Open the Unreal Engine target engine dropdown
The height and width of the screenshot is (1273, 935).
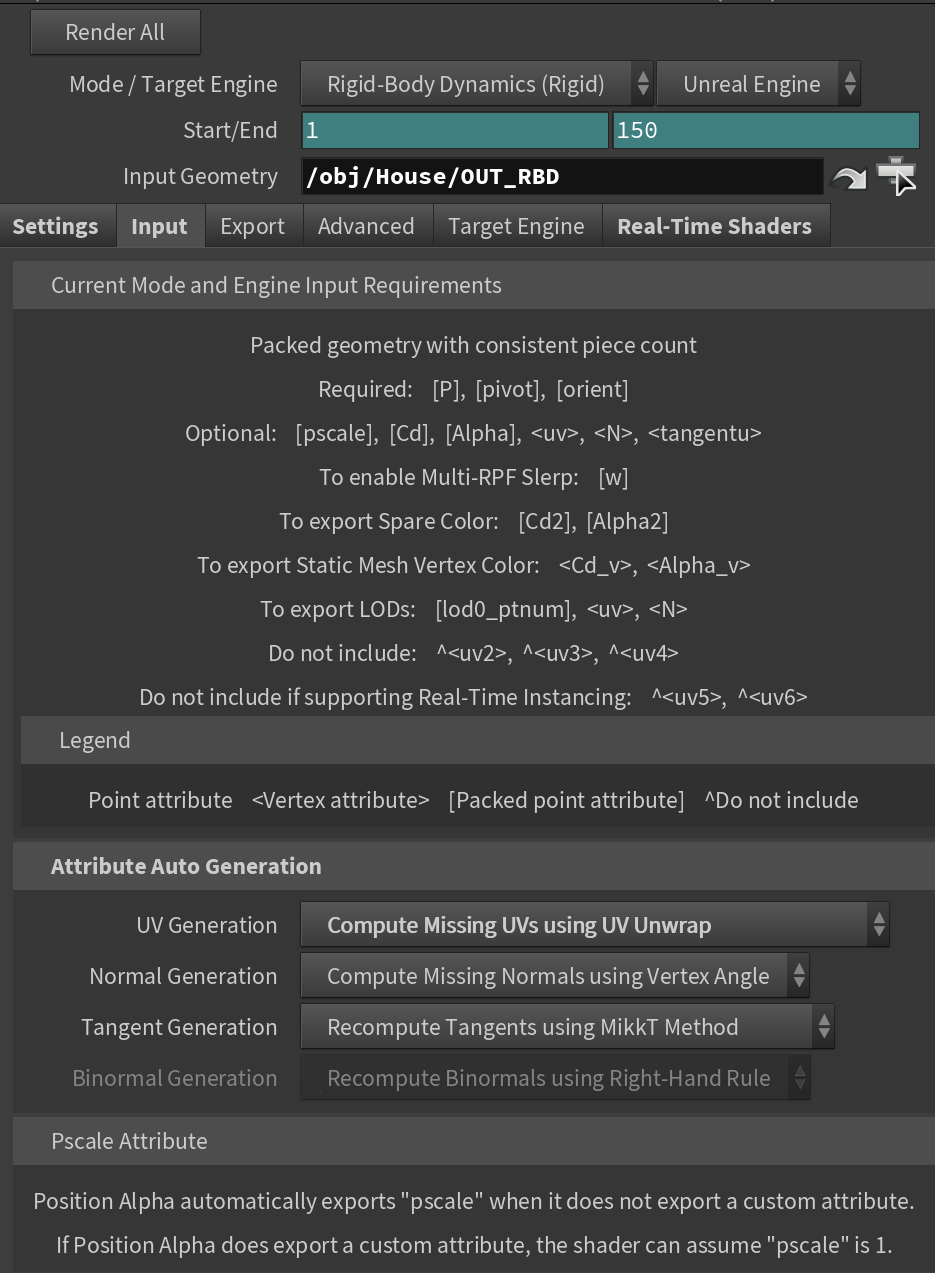pyautogui.click(x=758, y=84)
